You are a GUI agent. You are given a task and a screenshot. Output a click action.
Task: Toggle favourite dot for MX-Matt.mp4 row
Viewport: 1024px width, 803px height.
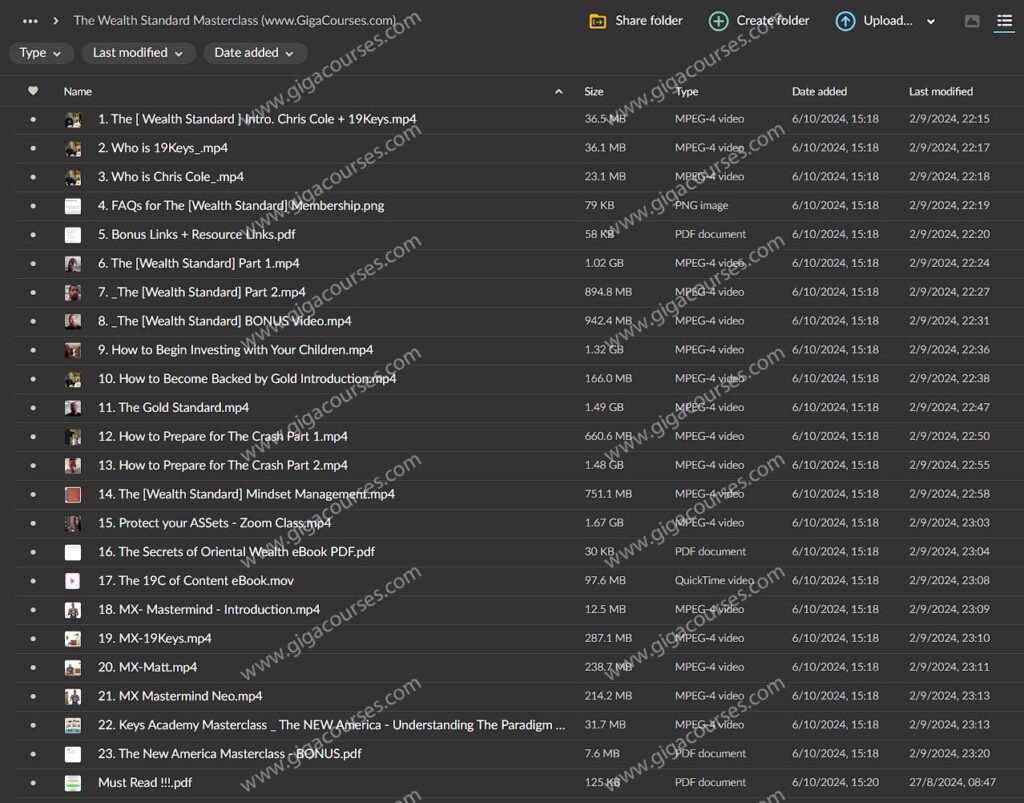(x=33, y=667)
